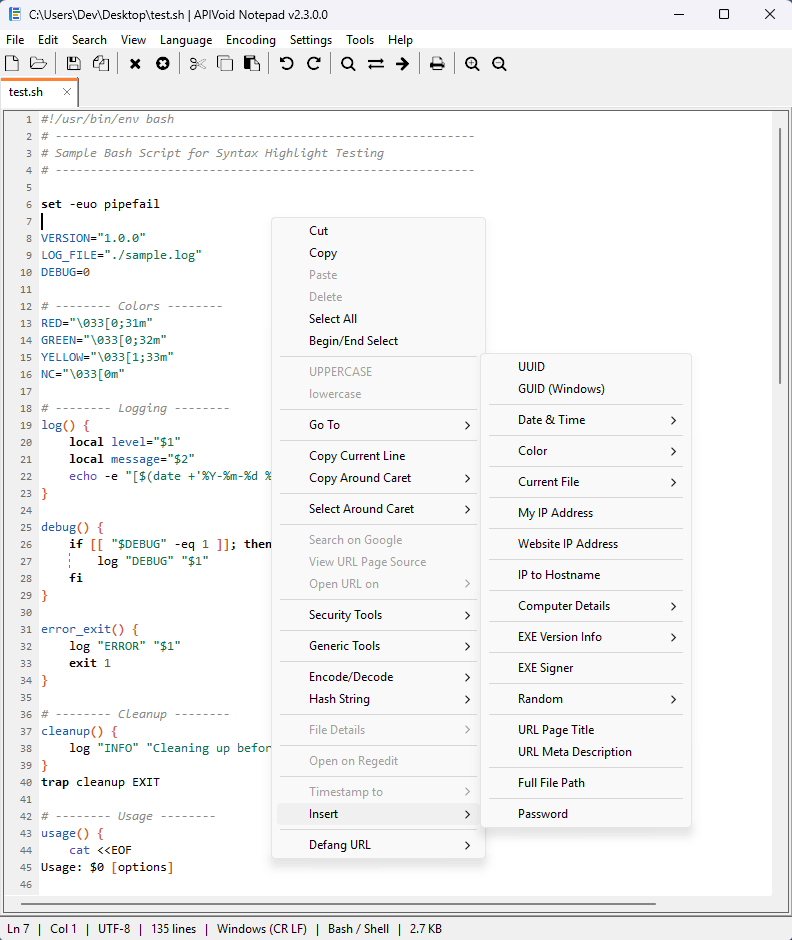Screen dimensions: 792x940
Task: Click the Replace double-arrow icon
Action: (x=376, y=64)
